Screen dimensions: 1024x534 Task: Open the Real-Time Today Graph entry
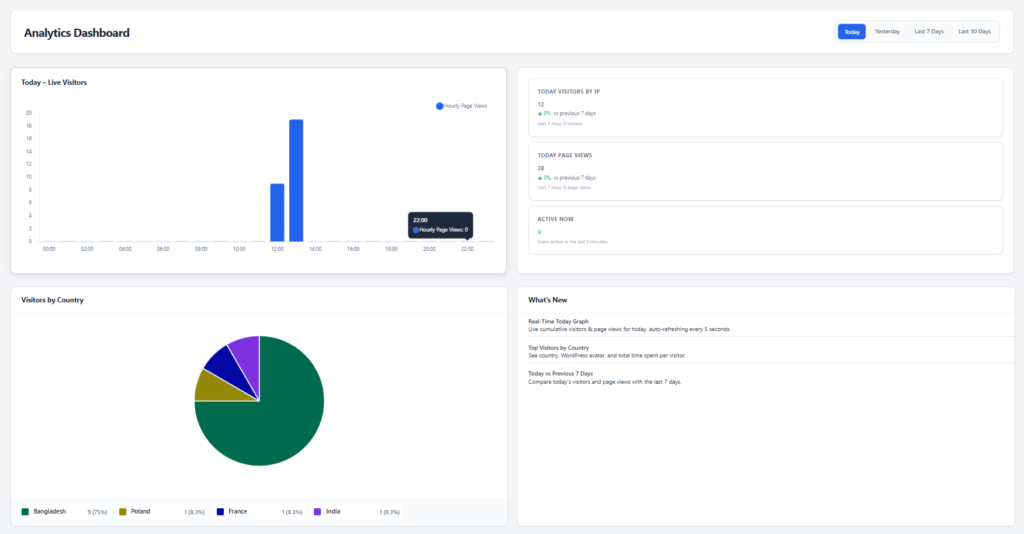point(558,321)
